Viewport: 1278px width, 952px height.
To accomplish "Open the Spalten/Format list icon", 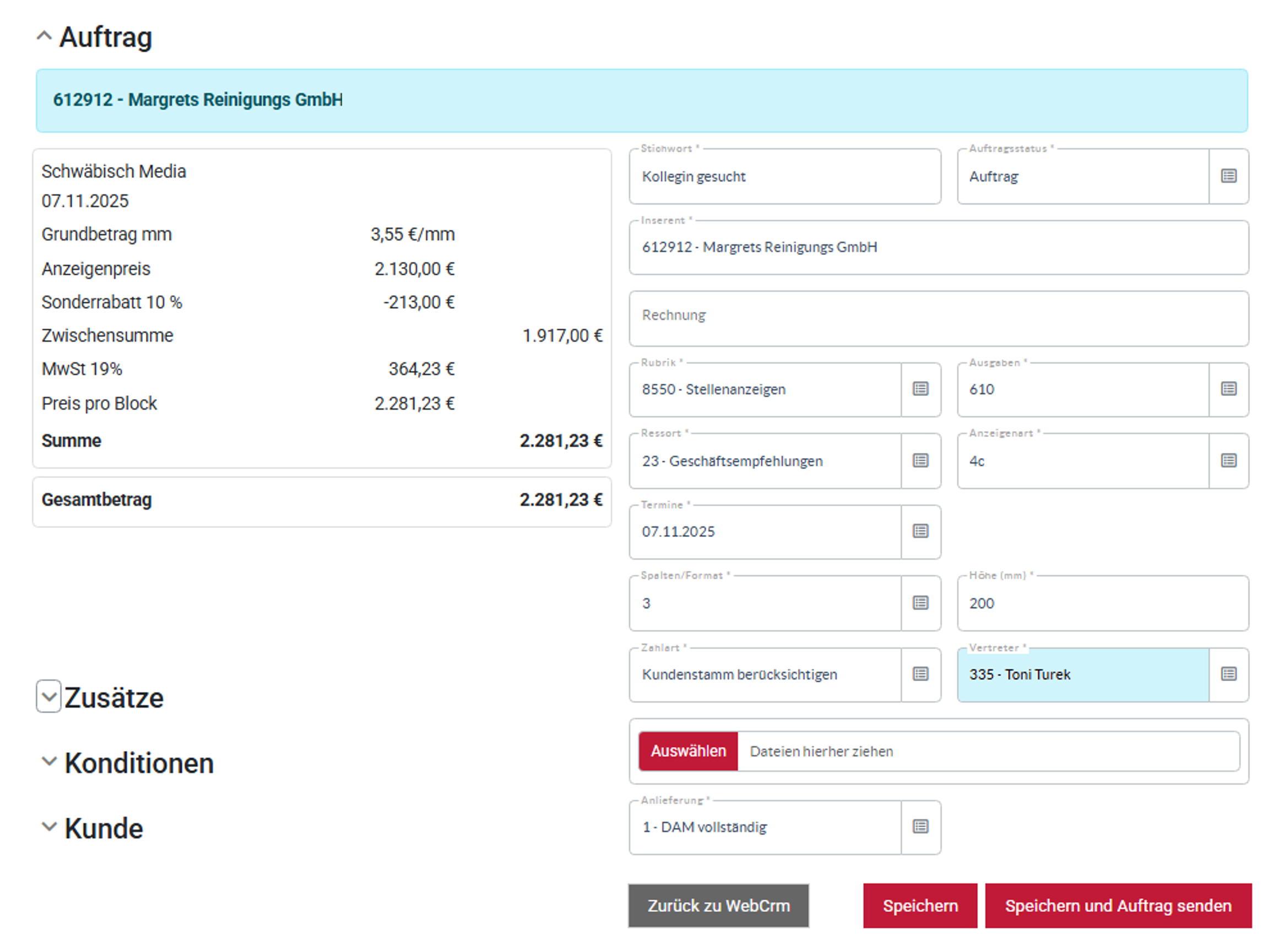I will (920, 603).
